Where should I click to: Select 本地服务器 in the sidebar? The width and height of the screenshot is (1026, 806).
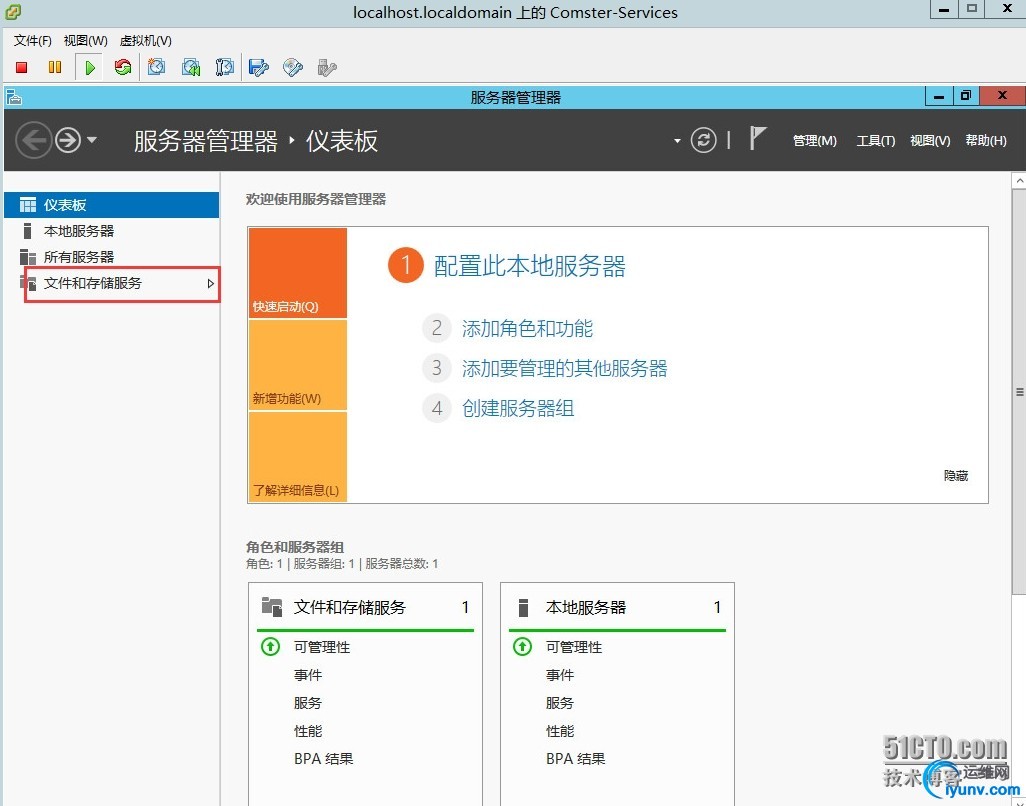click(111, 231)
